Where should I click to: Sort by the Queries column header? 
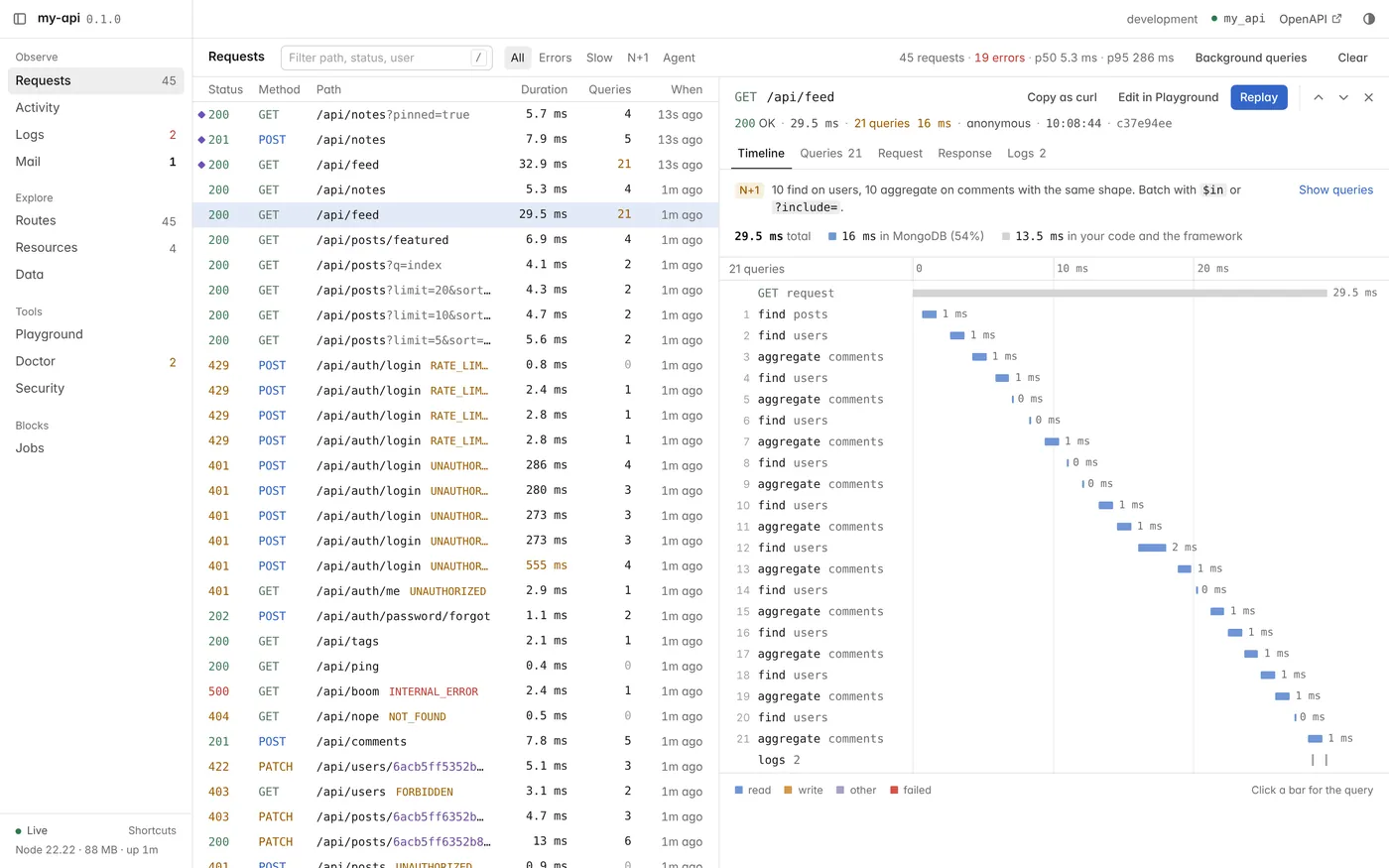point(609,89)
